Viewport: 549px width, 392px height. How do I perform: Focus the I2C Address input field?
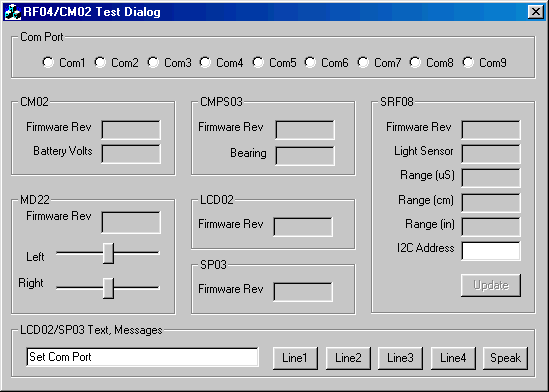491,251
